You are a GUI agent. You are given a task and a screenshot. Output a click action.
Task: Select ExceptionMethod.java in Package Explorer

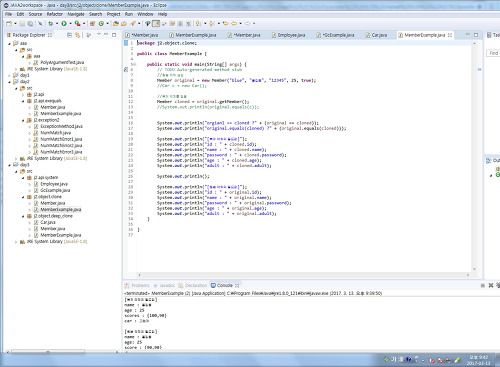pyautogui.click(x=61, y=127)
